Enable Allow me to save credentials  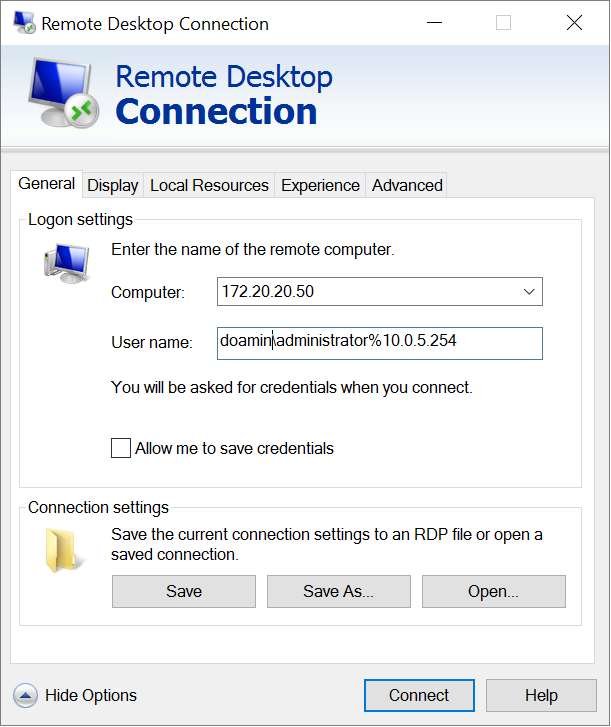click(121, 448)
